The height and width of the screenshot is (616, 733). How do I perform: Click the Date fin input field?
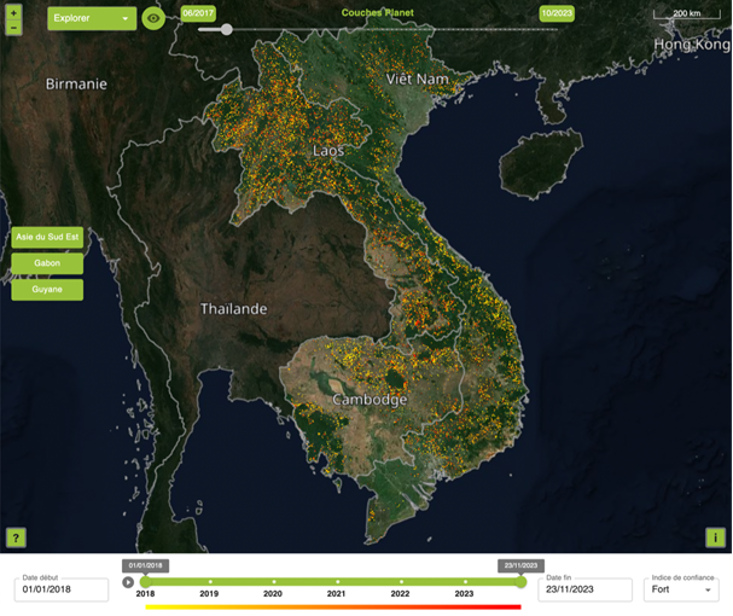585,590
